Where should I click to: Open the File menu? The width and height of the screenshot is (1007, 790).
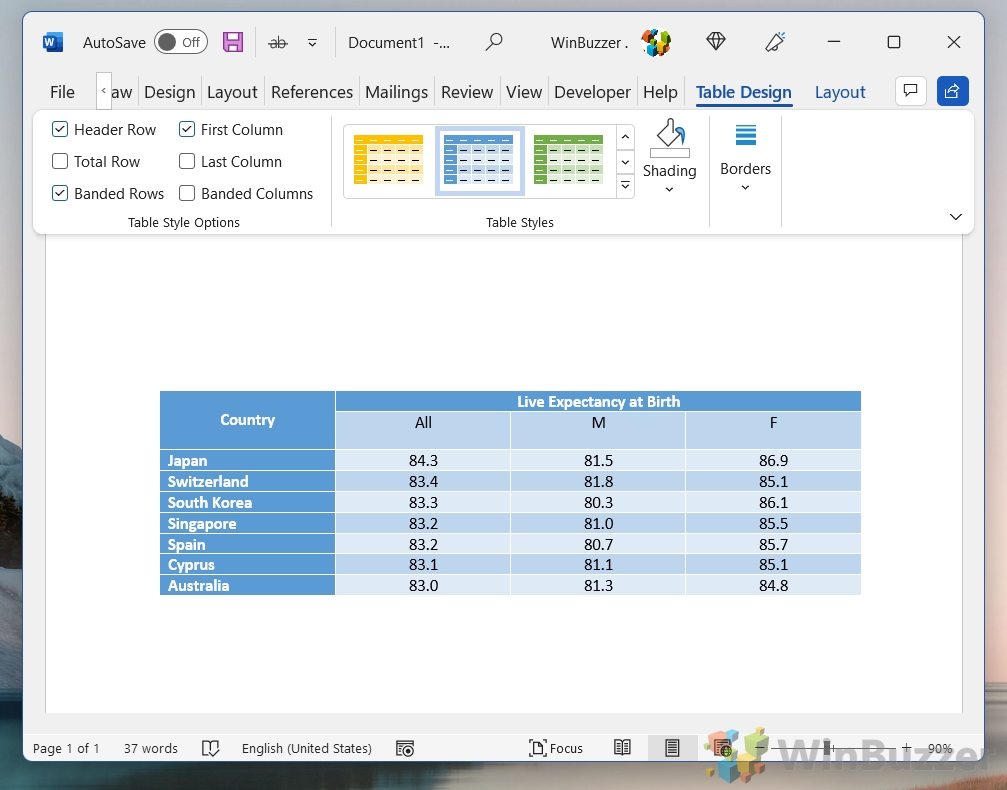[62, 92]
